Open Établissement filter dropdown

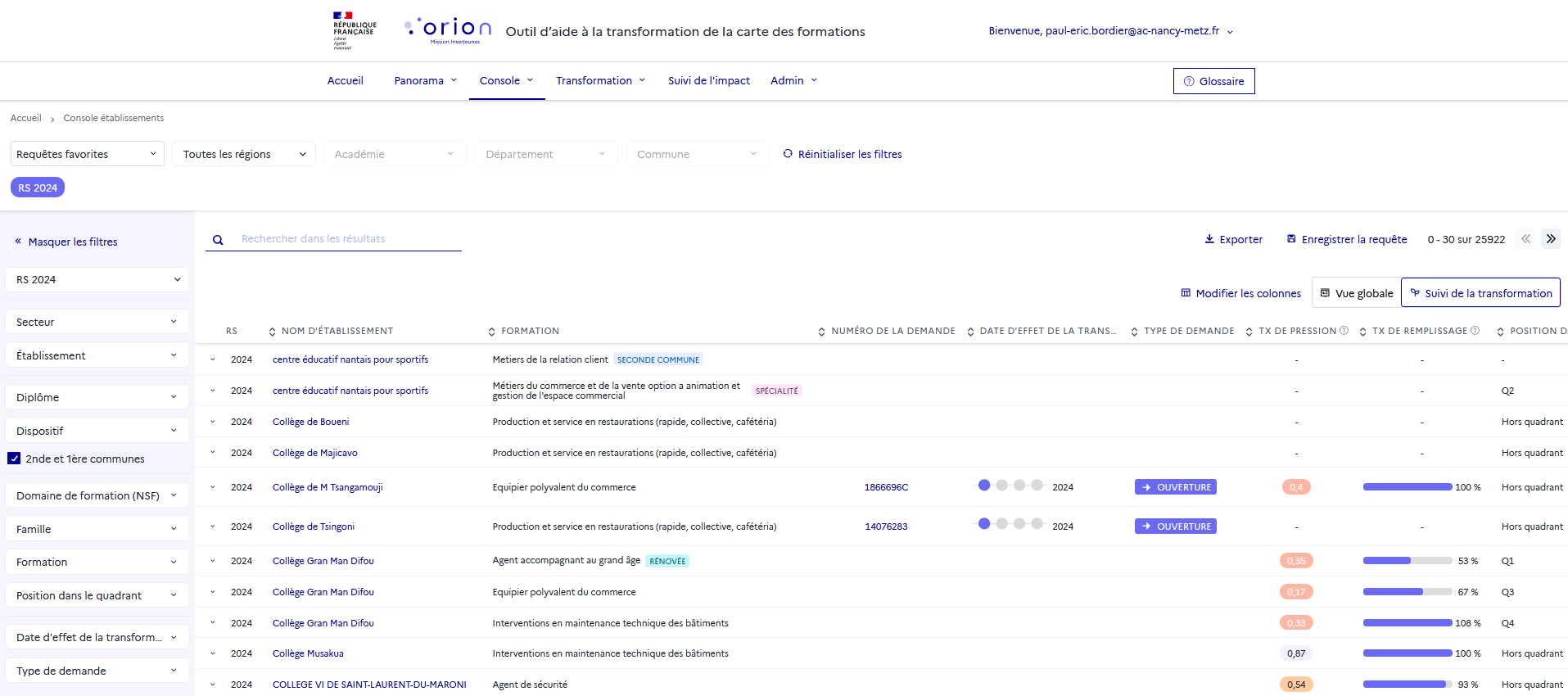[x=97, y=355]
